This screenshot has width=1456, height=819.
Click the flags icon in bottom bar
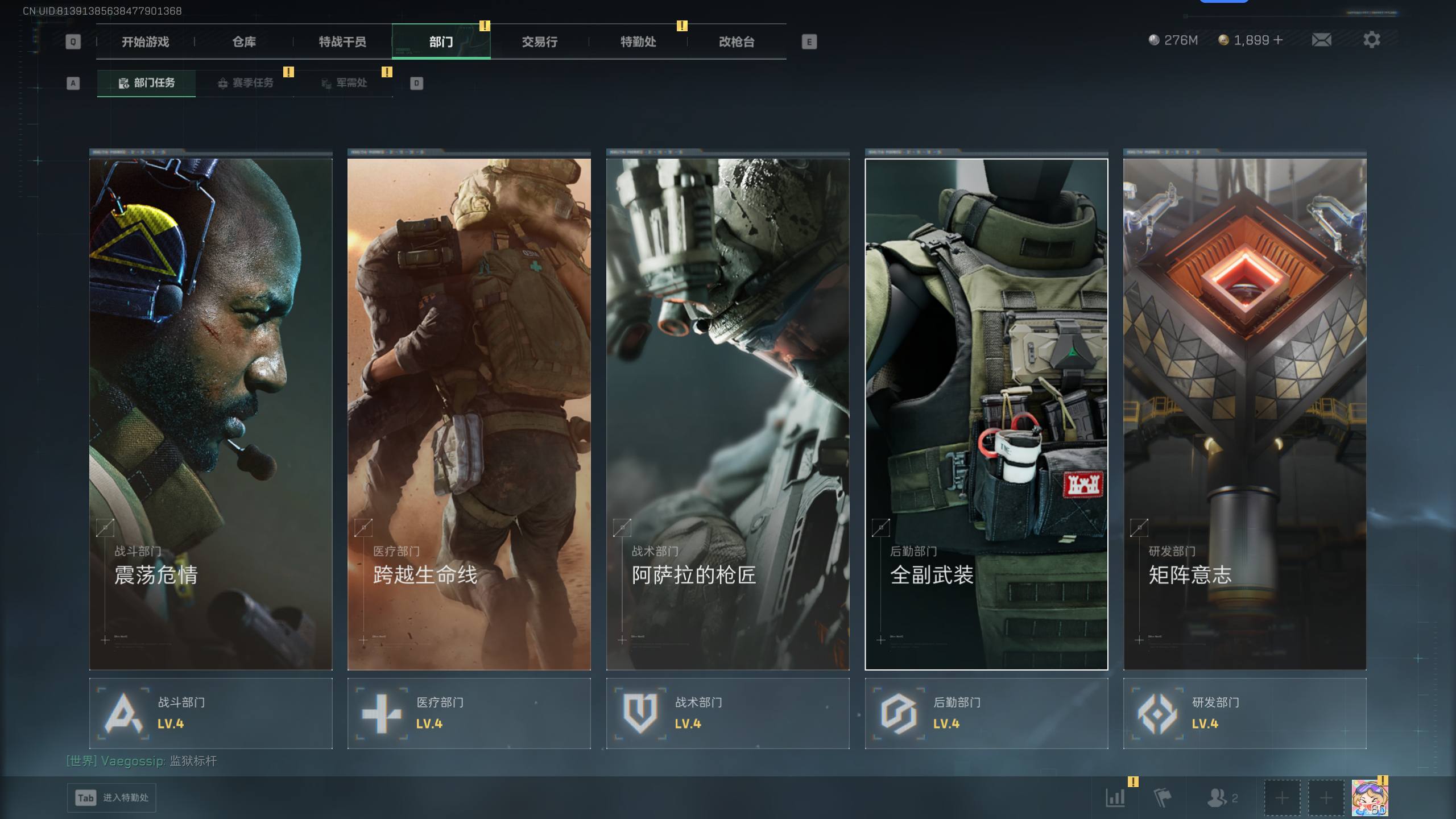1162,797
